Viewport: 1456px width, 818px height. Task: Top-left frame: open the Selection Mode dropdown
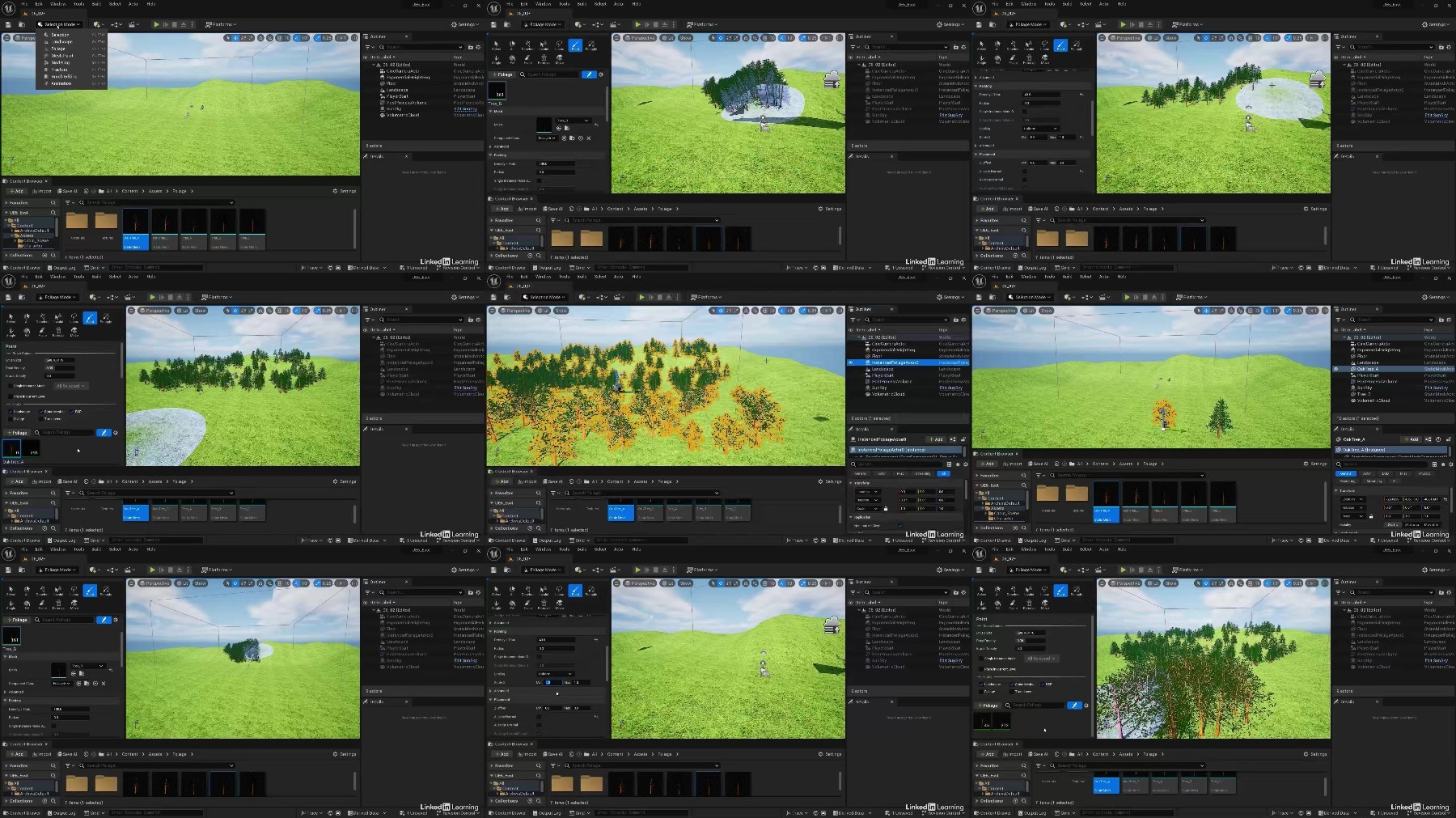pos(59,24)
